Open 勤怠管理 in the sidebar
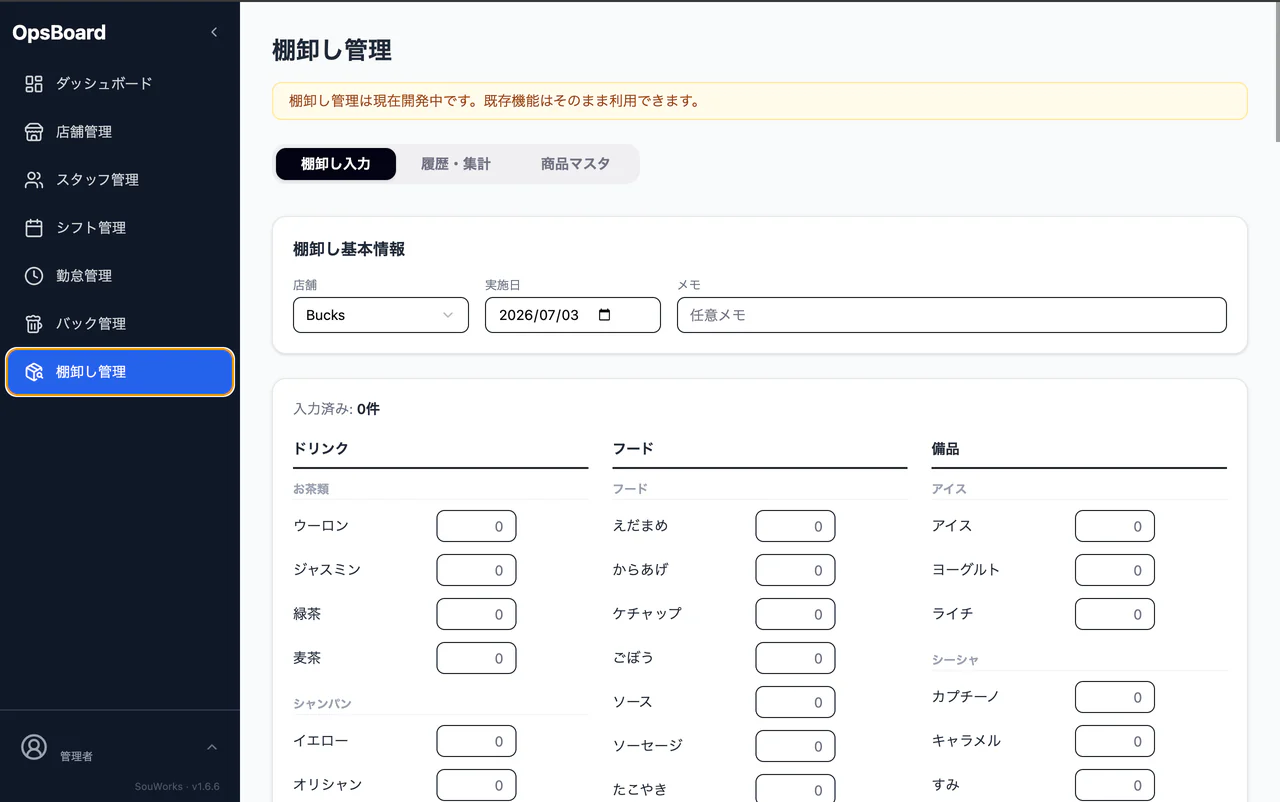Viewport: 1280px width, 802px height. 120,276
